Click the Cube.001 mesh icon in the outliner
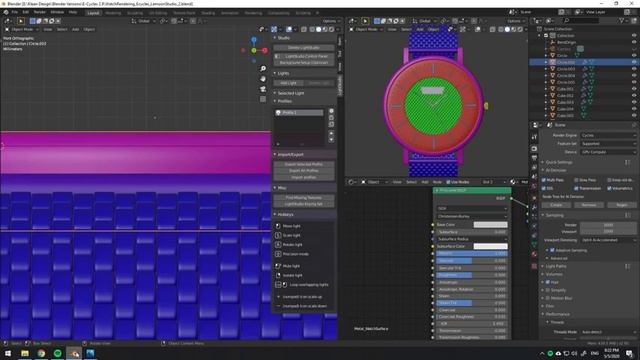The width and height of the screenshot is (640, 360). 553,89
